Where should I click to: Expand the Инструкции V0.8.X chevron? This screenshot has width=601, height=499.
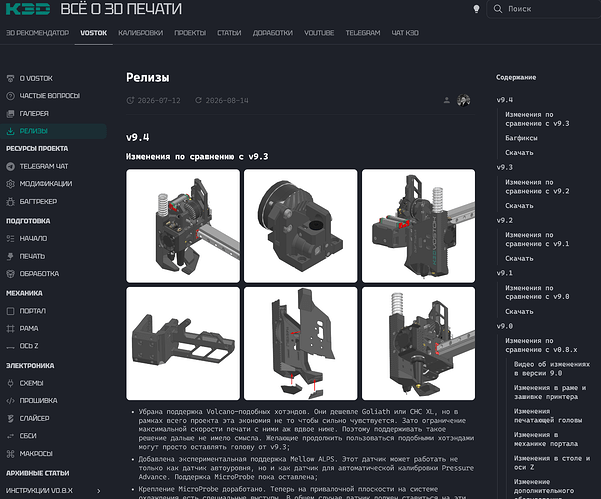[99, 491]
